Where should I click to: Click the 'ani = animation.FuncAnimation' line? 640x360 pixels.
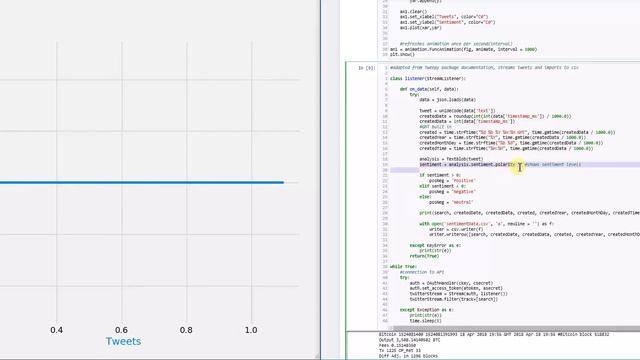pyautogui.click(x=463, y=49)
